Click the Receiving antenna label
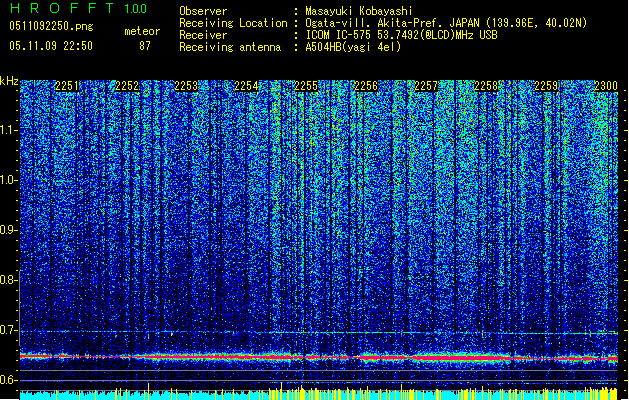Screen dimensions: 629x400 230,47
